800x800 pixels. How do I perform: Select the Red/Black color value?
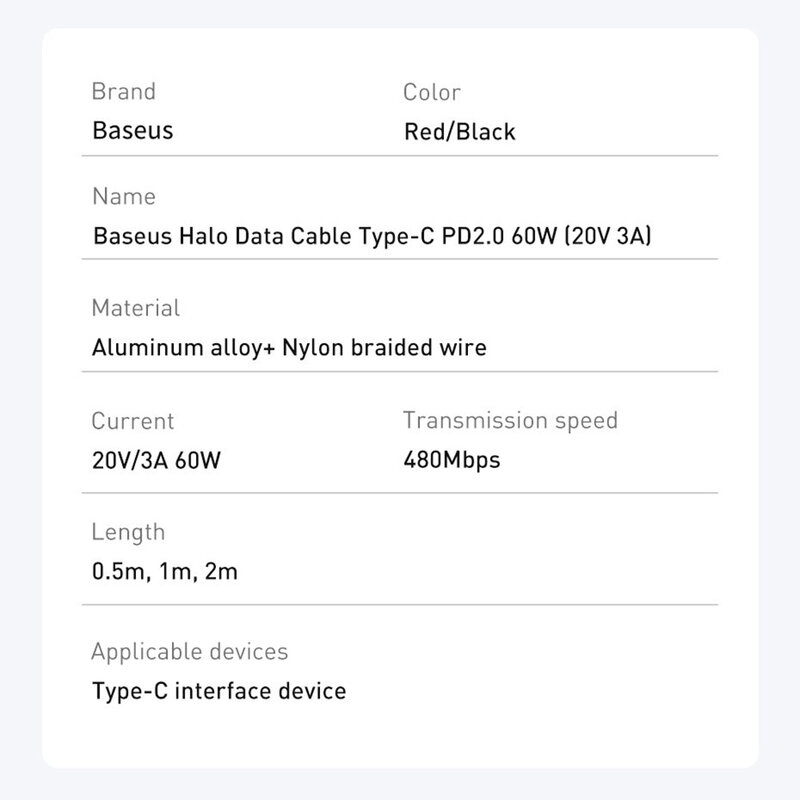(x=459, y=131)
